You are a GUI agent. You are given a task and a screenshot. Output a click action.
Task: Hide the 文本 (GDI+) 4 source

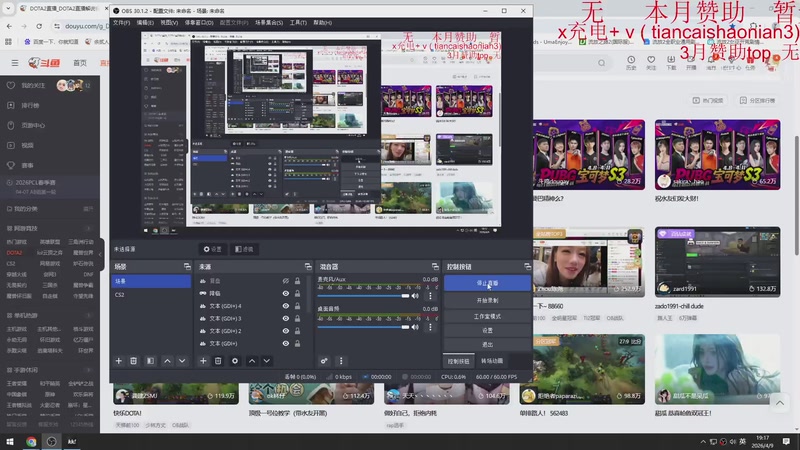tap(286, 306)
